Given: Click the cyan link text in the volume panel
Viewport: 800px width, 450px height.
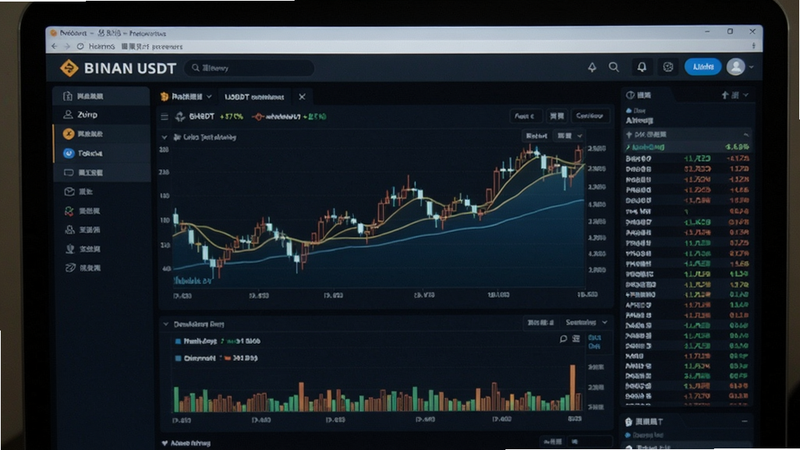Looking at the screenshot, I should (x=594, y=342).
